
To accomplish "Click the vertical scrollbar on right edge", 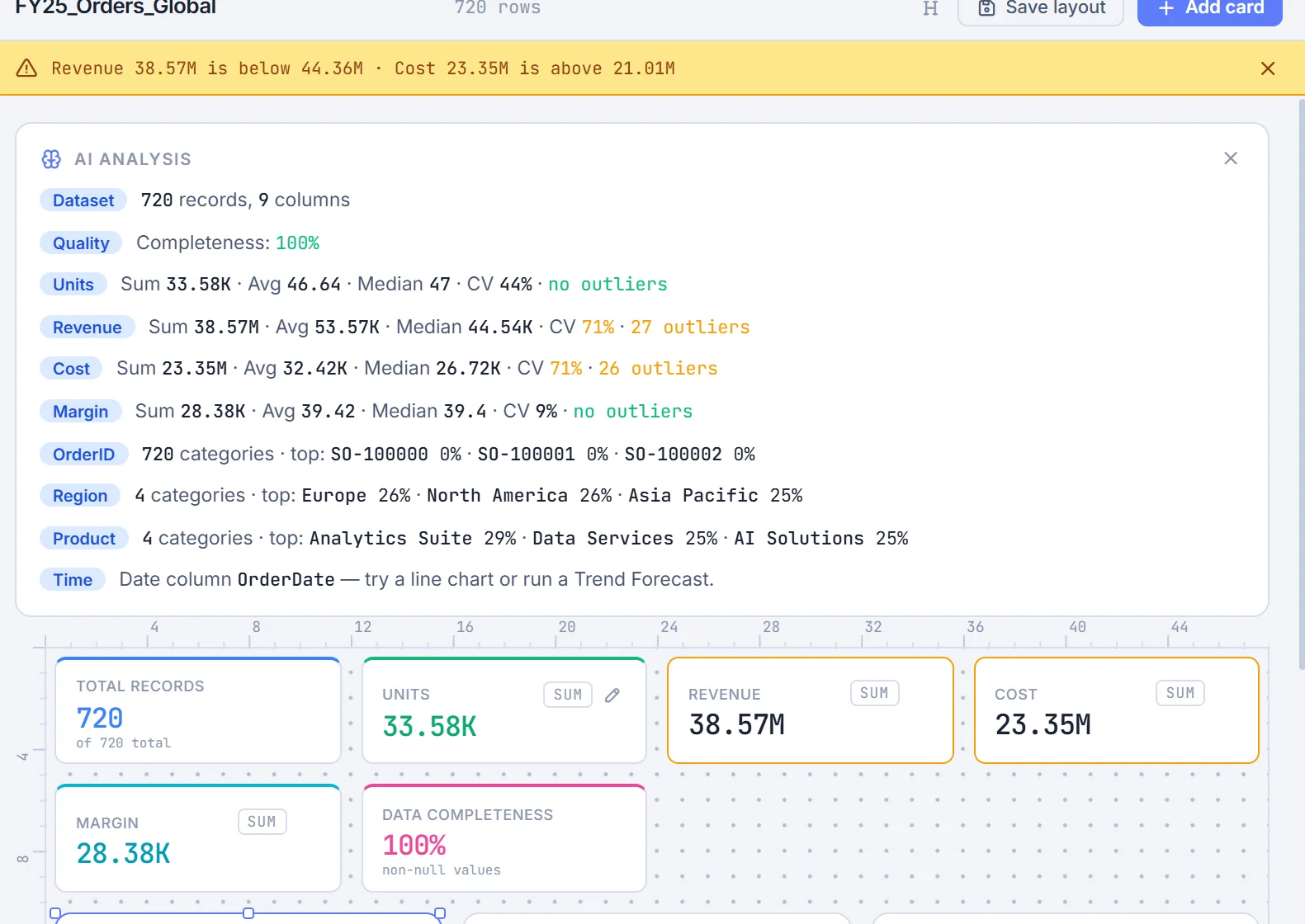I will click(x=1302, y=384).
